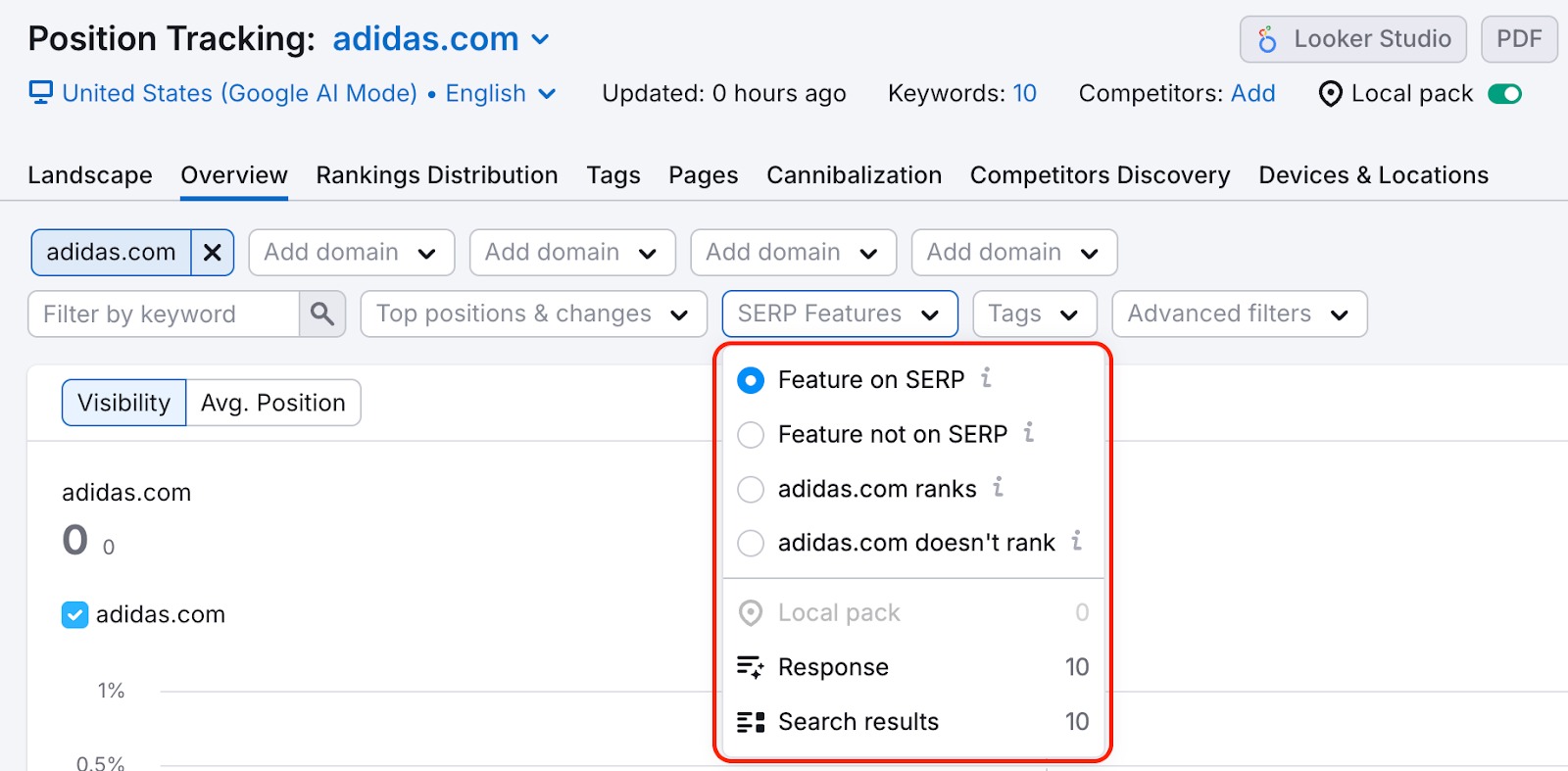1568x771 pixels.
Task: Open Top positions & changes dropdown
Action: tap(533, 313)
